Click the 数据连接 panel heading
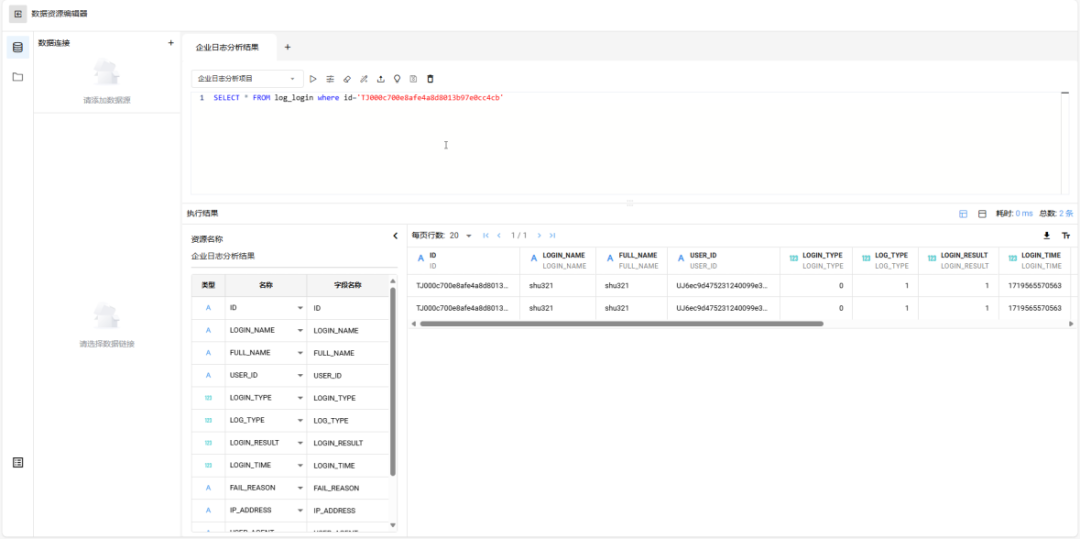This screenshot has width=1080, height=539. click(x=54, y=43)
